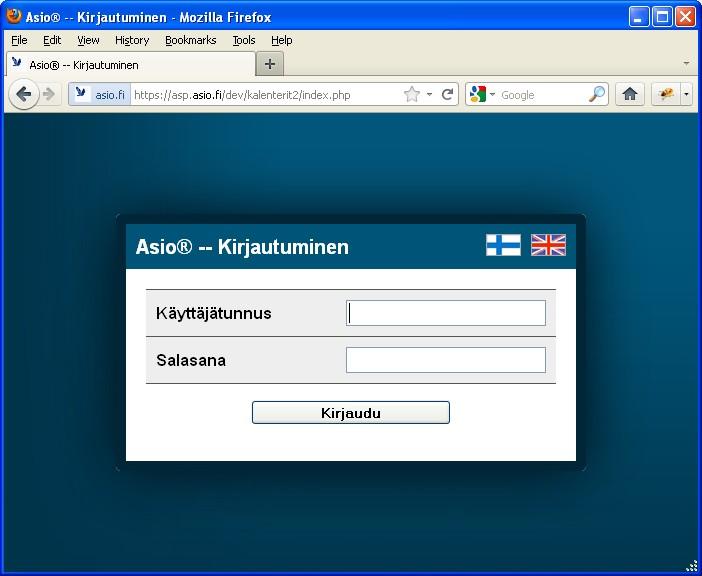Open the History menu
702x576 pixels.
132,40
